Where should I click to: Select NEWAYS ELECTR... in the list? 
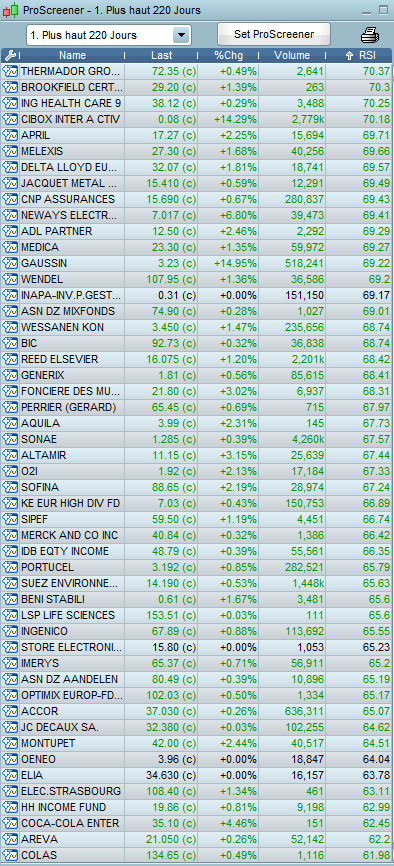pyautogui.click(x=69, y=215)
